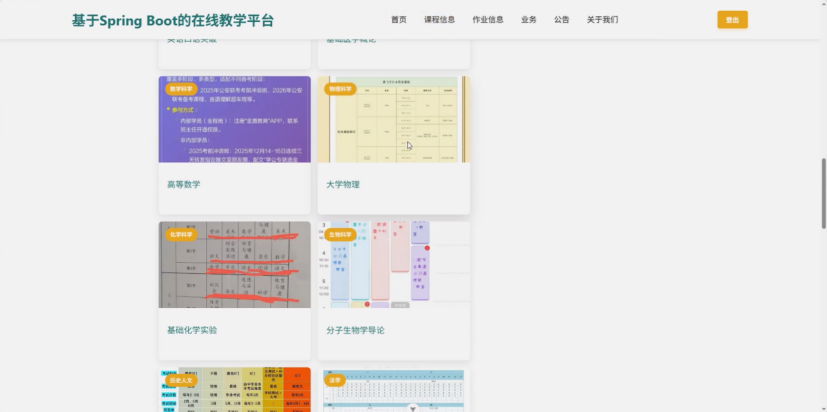Open the 首页 nav menu item
The width and height of the screenshot is (827, 412).
[399, 20]
